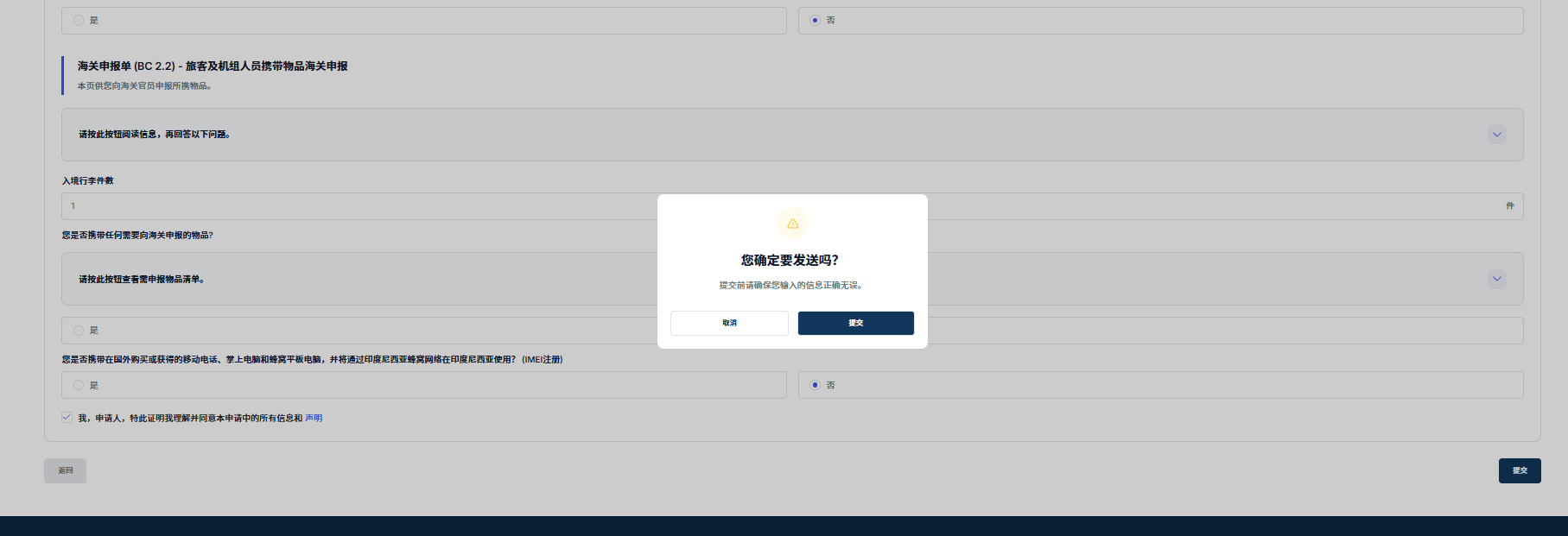Click the 您是否携带任何需要向海关申报的物品 question text
This screenshot has width=1568, height=536.
(137, 235)
